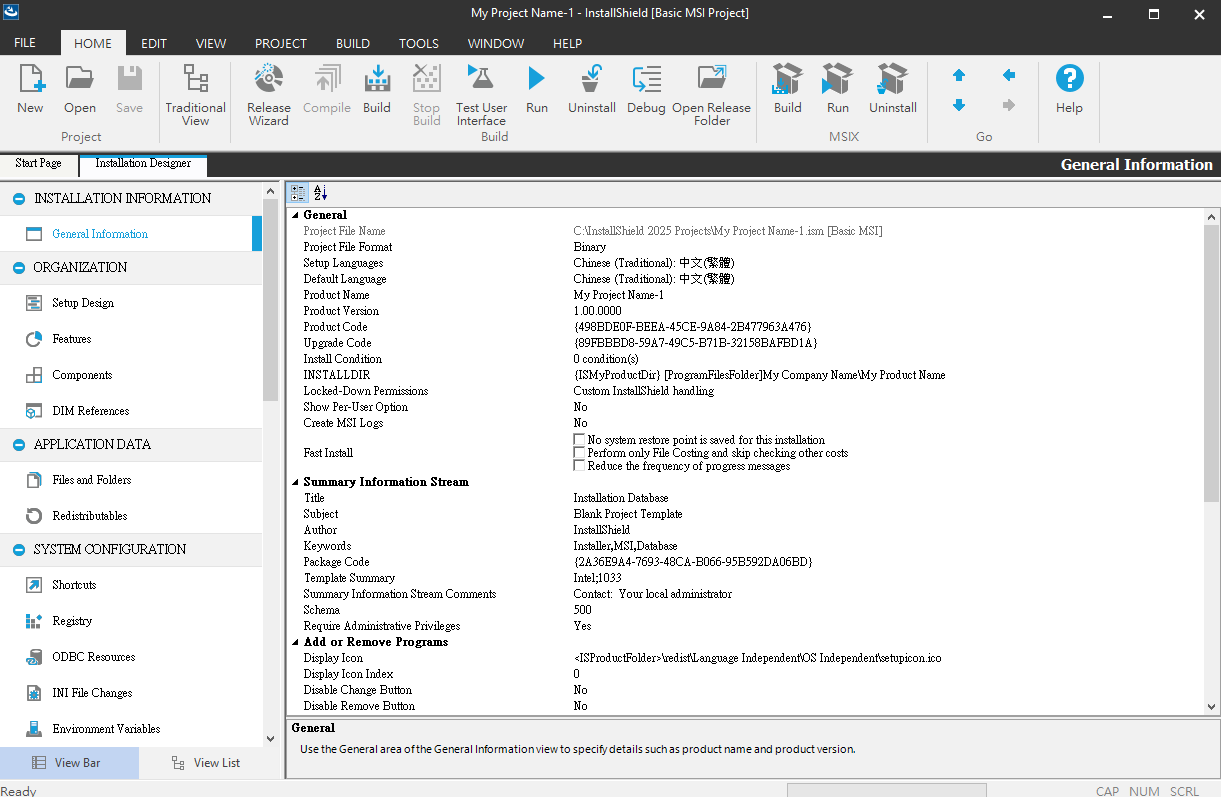The image size is (1221, 797).
Task: Collapse Add or Remove Programs group
Action: pos(295,642)
